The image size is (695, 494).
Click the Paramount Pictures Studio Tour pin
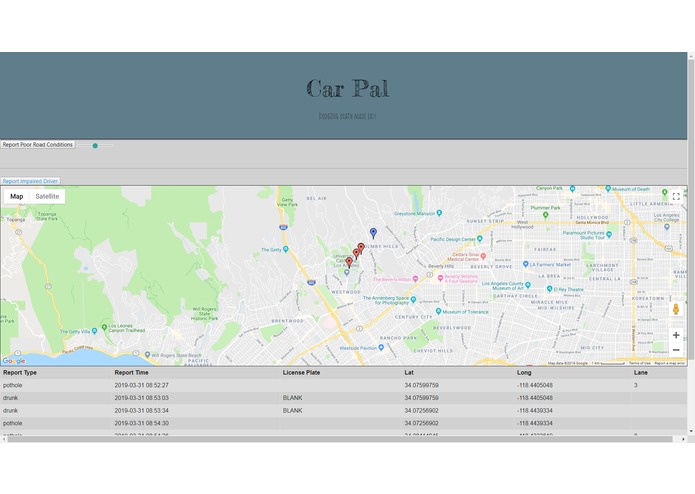click(x=609, y=234)
